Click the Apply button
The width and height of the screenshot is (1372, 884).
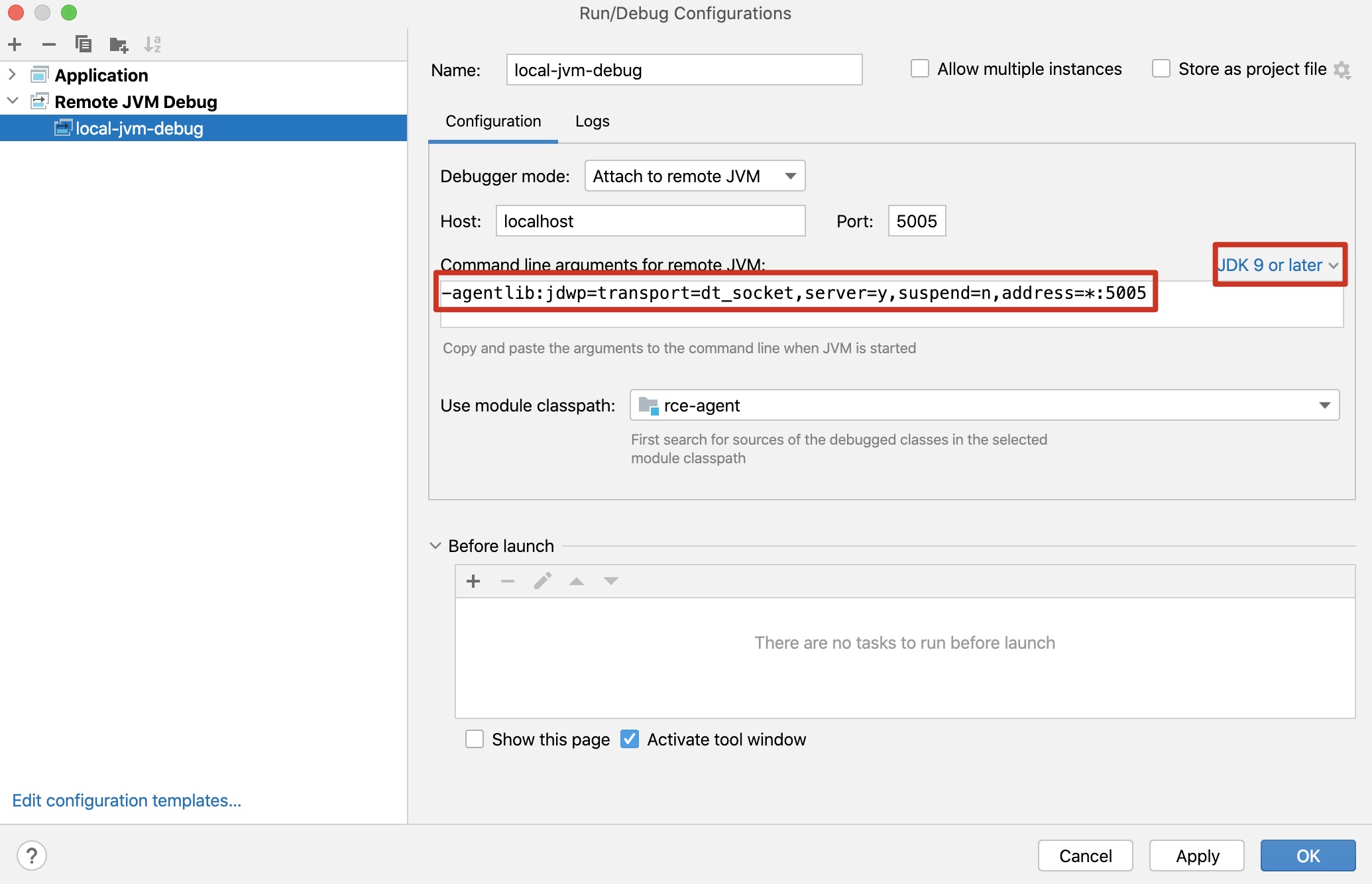[1197, 856]
